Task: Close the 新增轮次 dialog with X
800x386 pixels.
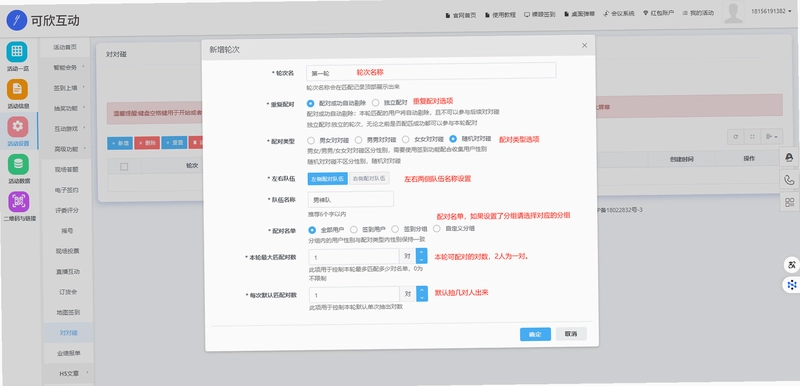Action: [x=585, y=45]
